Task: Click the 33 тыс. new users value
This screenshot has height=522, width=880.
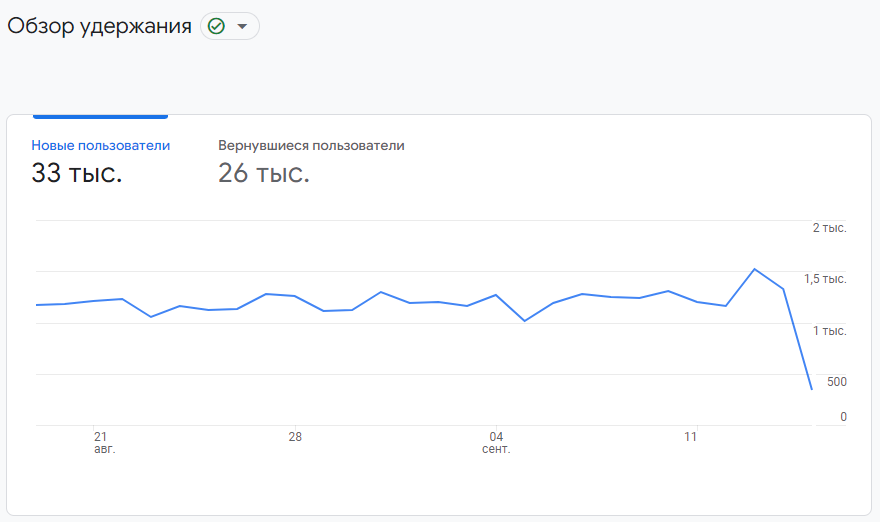Action: tap(77, 173)
